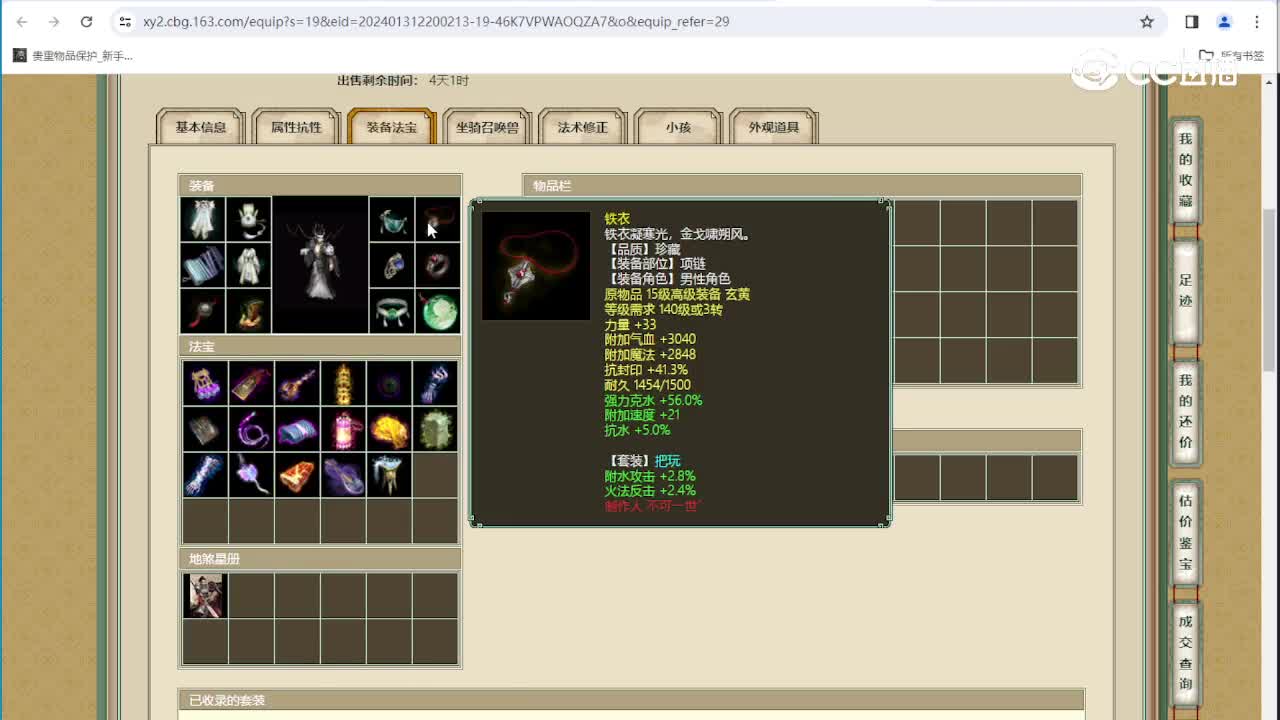Viewport: 1280px width, 720px height.
Task: View site information icon in address bar
Action: coord(125,21)
